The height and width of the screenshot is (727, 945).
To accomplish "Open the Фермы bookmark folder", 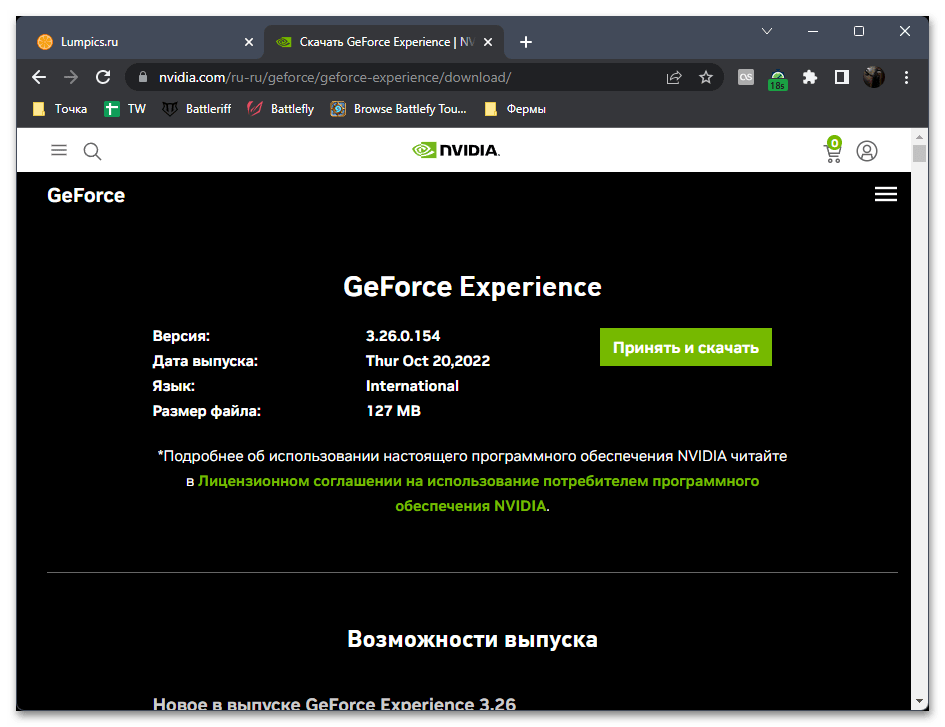I will 515,109.
